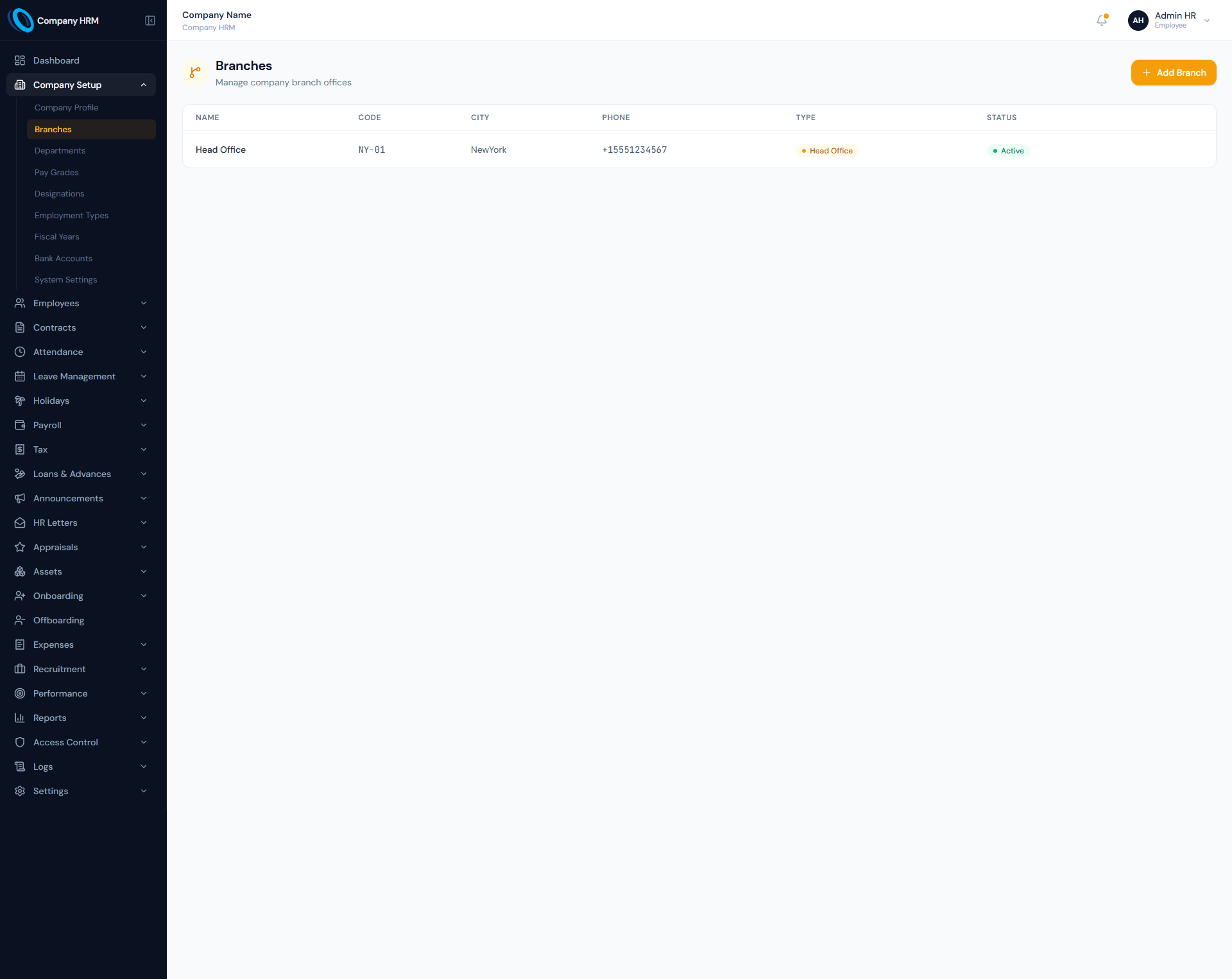This screenshot has height=979, width=1232.
Task: Click the Performance target icon
Action: click(20, 693)
